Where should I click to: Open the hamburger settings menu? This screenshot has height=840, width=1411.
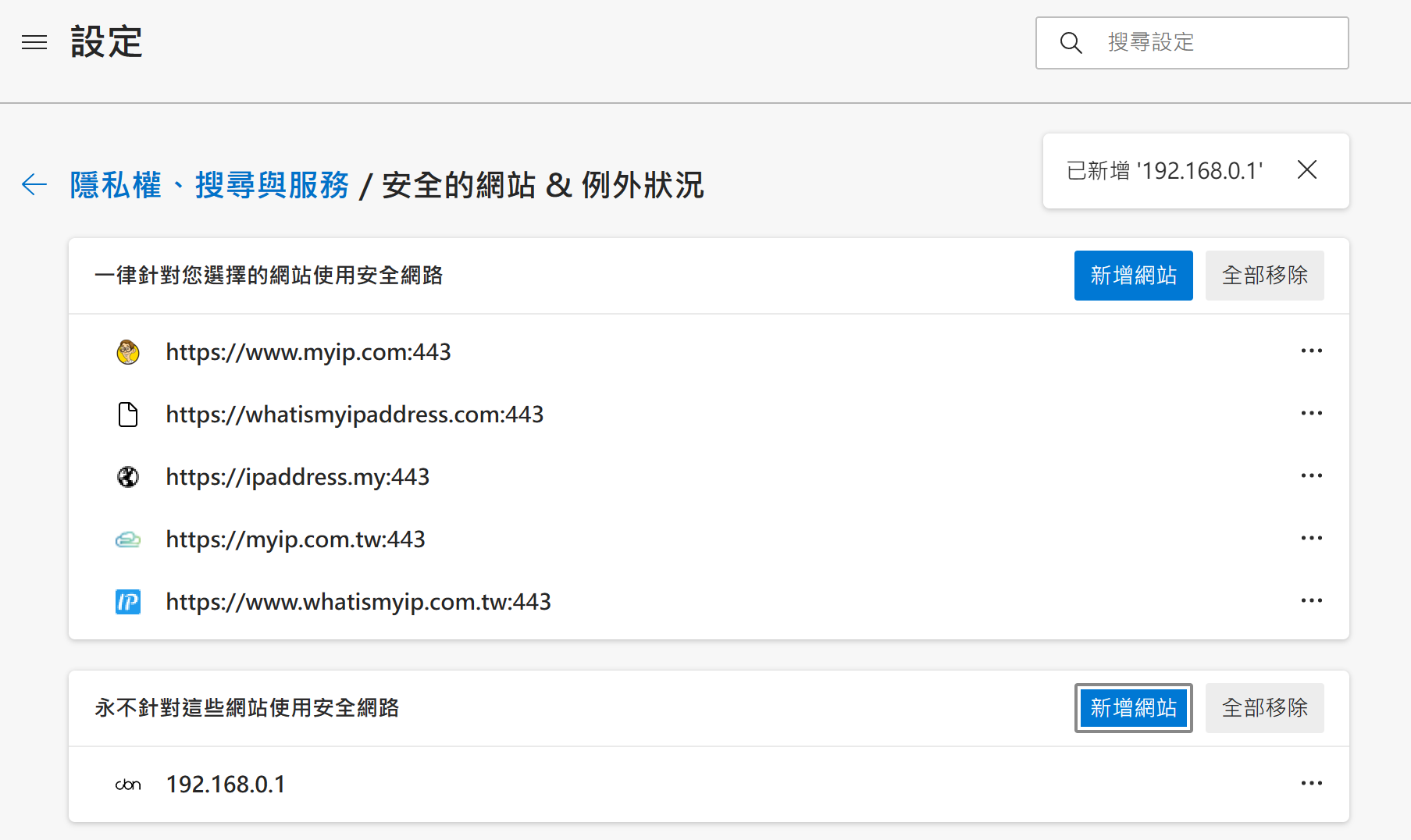tap(34, 42)
